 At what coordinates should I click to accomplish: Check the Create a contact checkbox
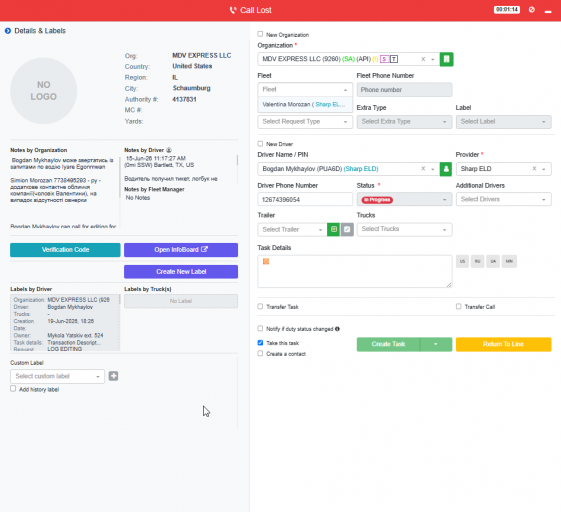coord(260,353)
